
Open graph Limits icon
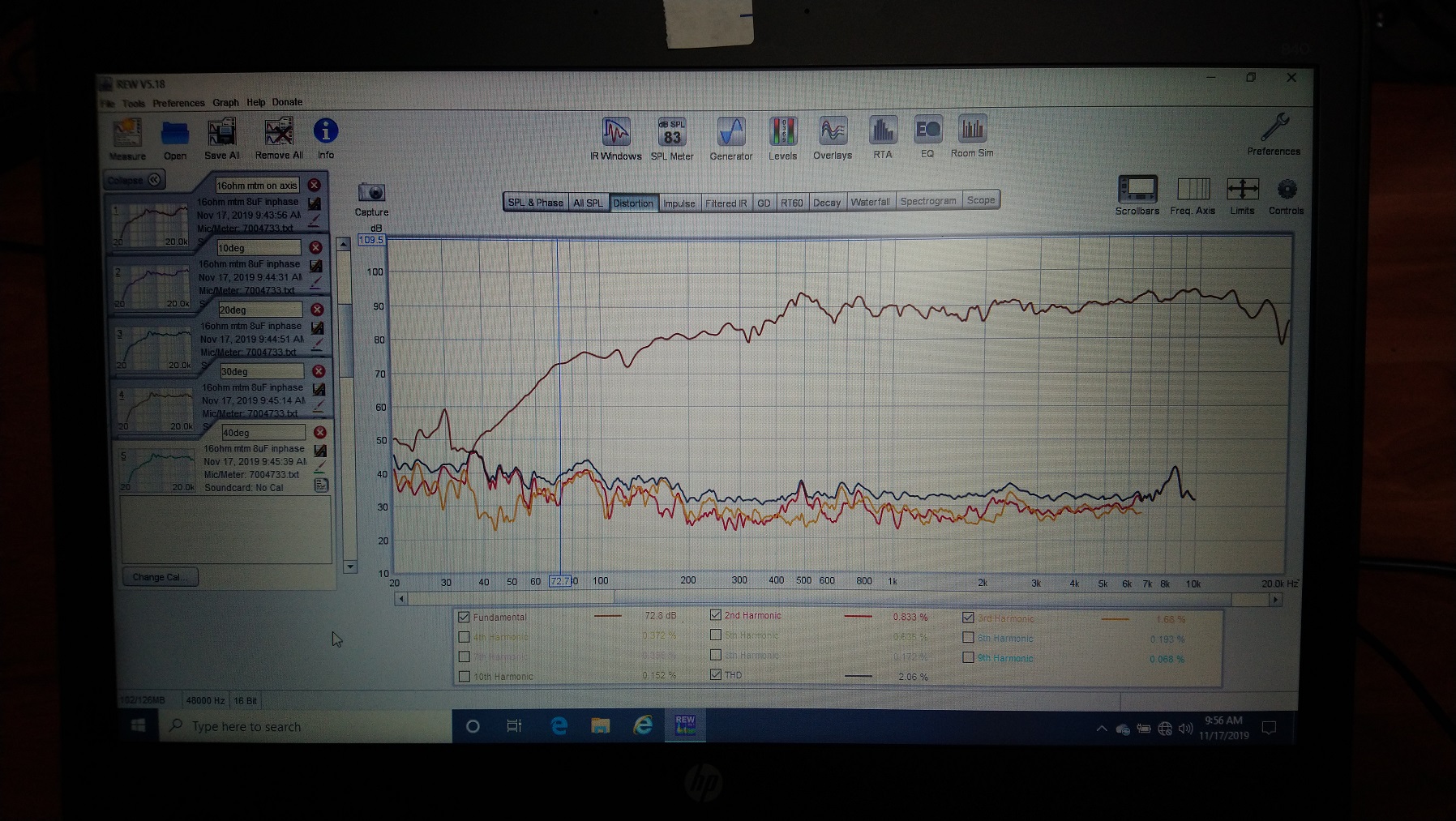pos(1243,189)
